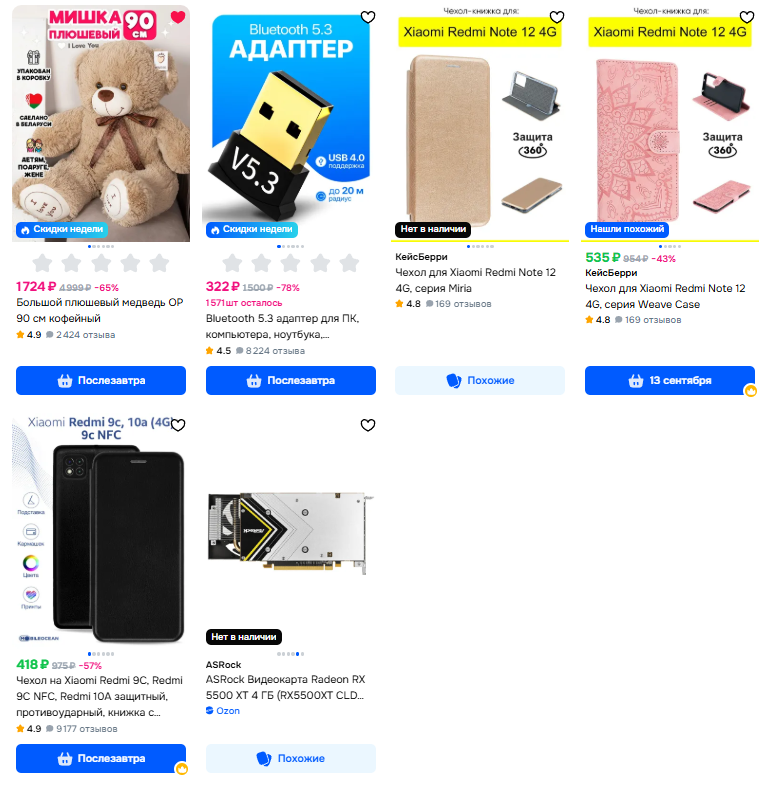Open ASRock Видеокарта Radeon RX 5500 XT link

[x=285, y=687]
